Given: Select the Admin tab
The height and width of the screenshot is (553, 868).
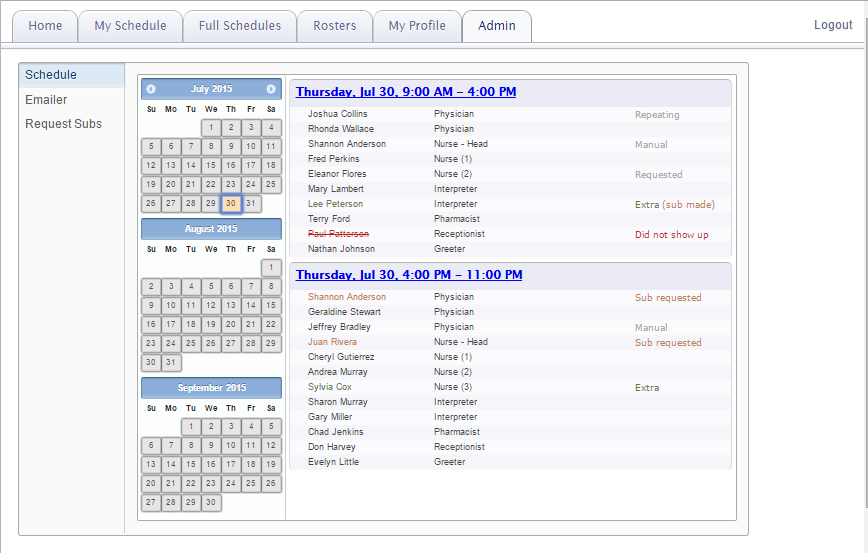Looking at the screenshot, I should point(497,26).
